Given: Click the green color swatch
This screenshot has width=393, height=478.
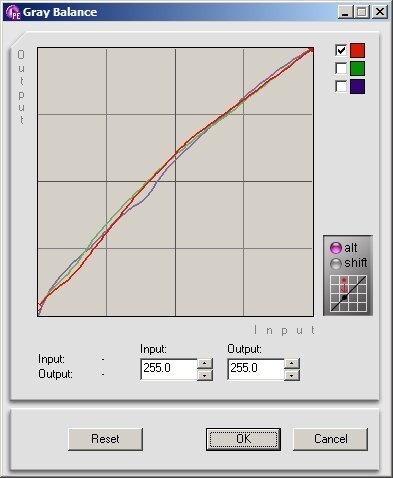Looking at the screenshot, I should 357,68.
